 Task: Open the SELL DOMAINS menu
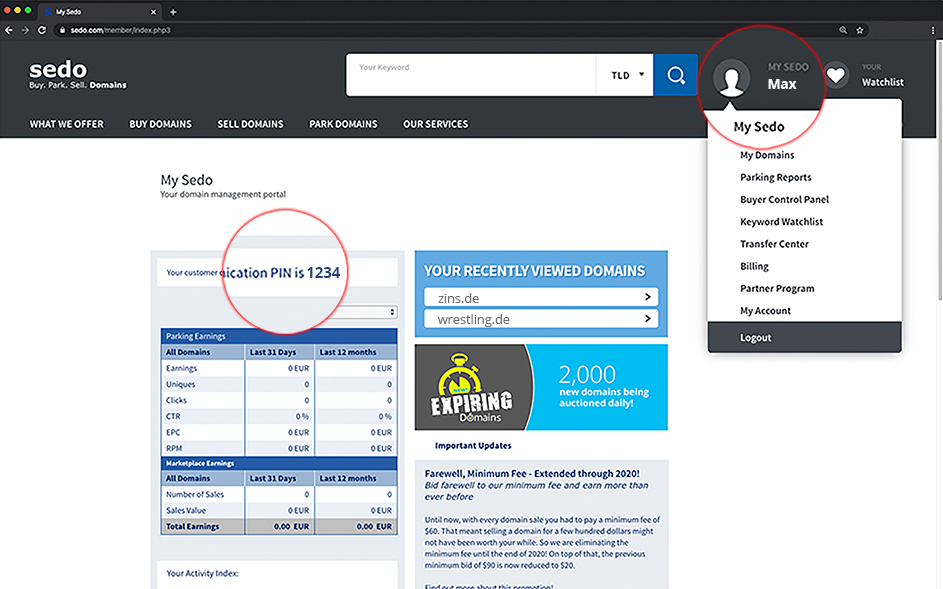click(250, 124)
